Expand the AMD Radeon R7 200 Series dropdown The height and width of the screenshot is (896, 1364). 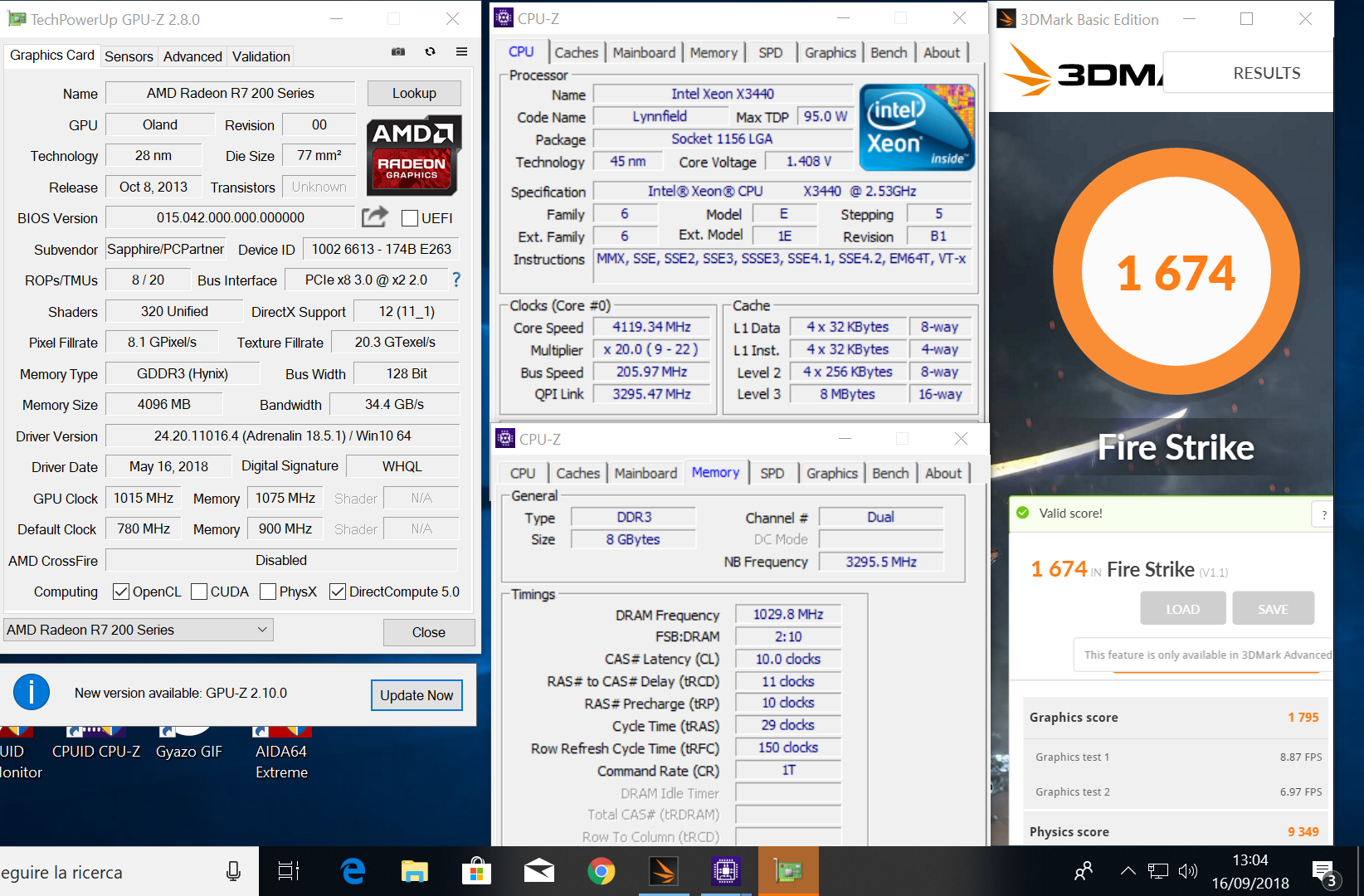(x=139, y=630)
